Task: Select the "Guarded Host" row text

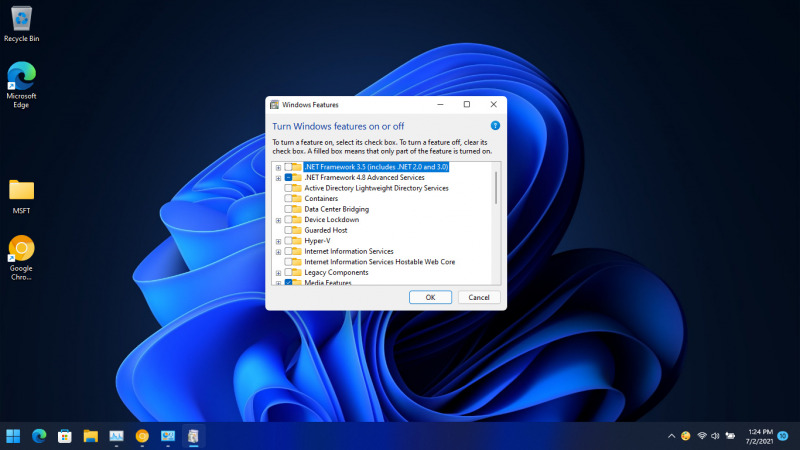Action: pos(326,230)
